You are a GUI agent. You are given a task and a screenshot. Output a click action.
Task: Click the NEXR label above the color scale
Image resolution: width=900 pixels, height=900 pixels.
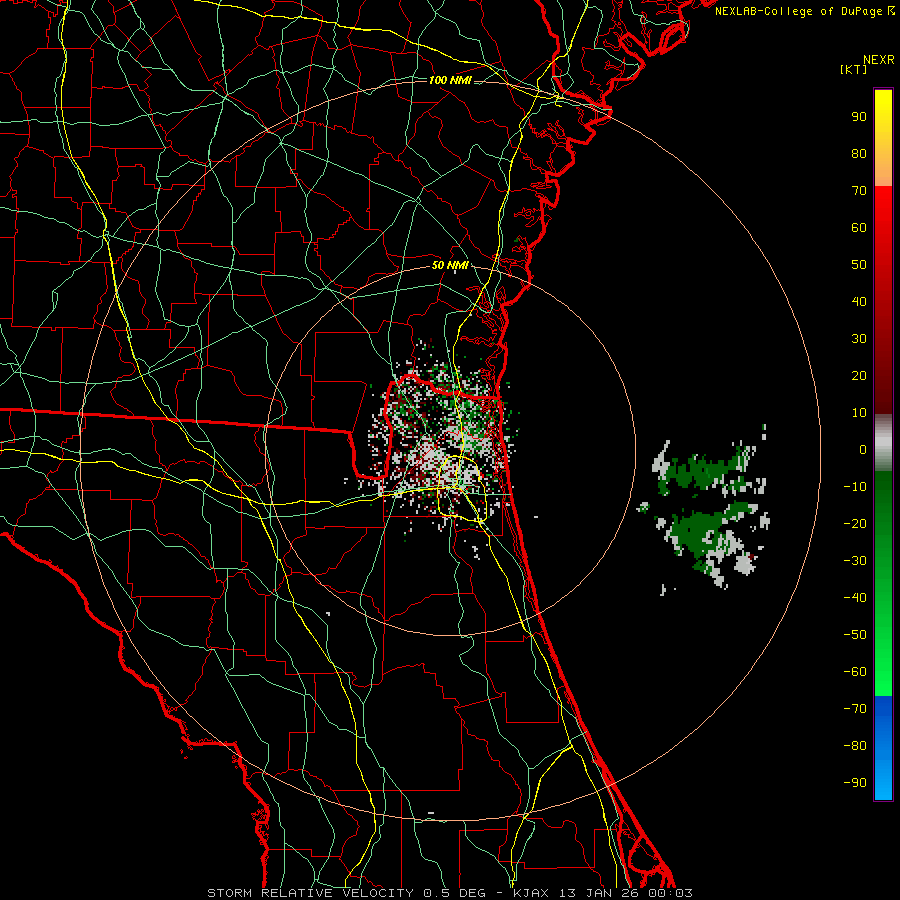click(x=878, y=60)
